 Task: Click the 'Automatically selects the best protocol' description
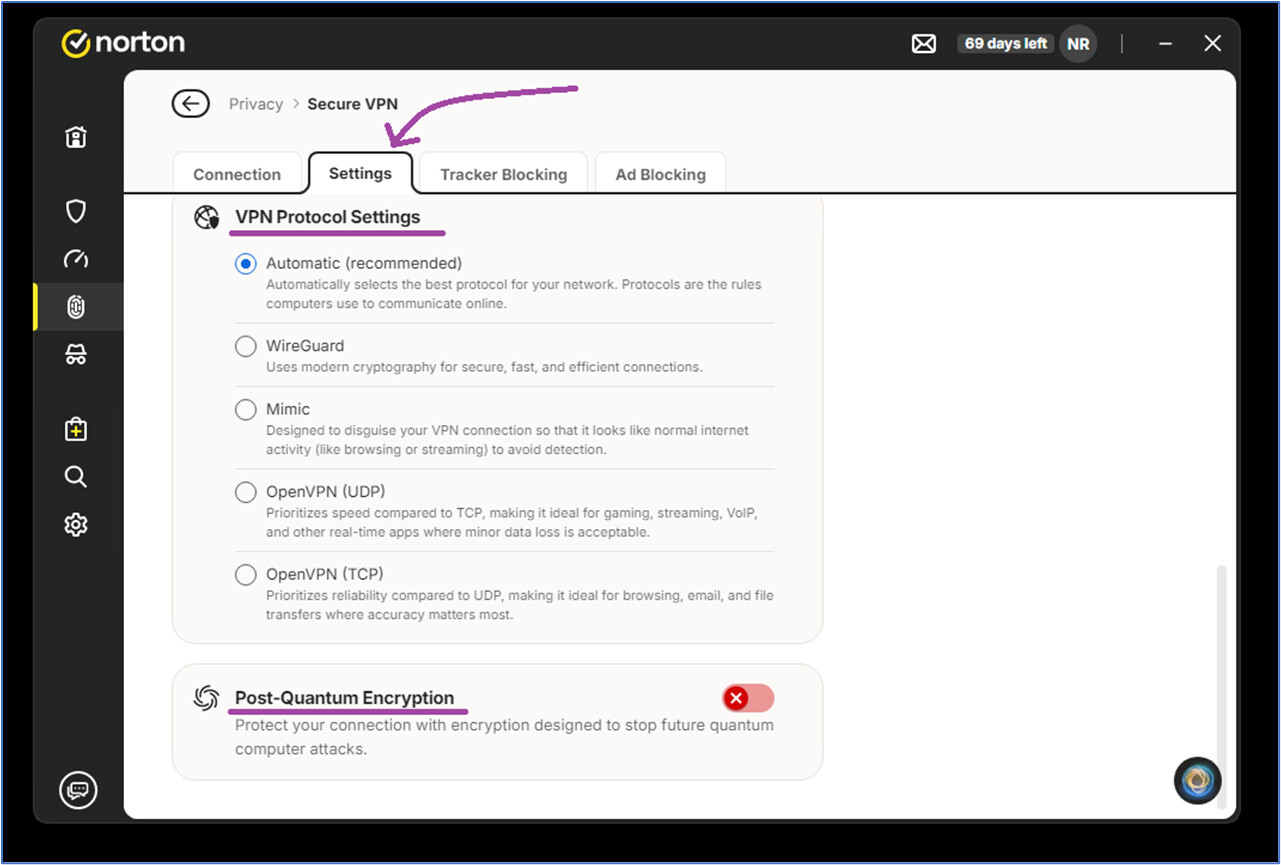[514, 294]
